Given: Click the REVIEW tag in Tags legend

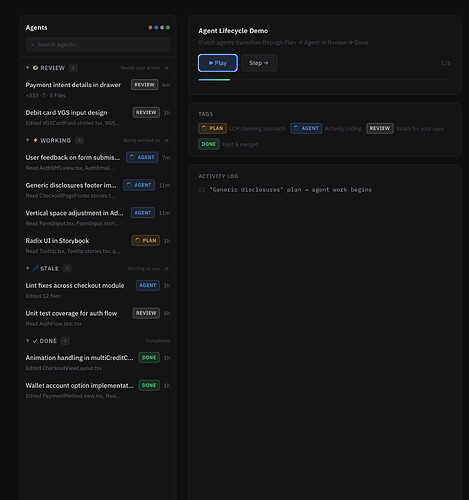Looking at the screenshot, I should click(x=380, y=128).
